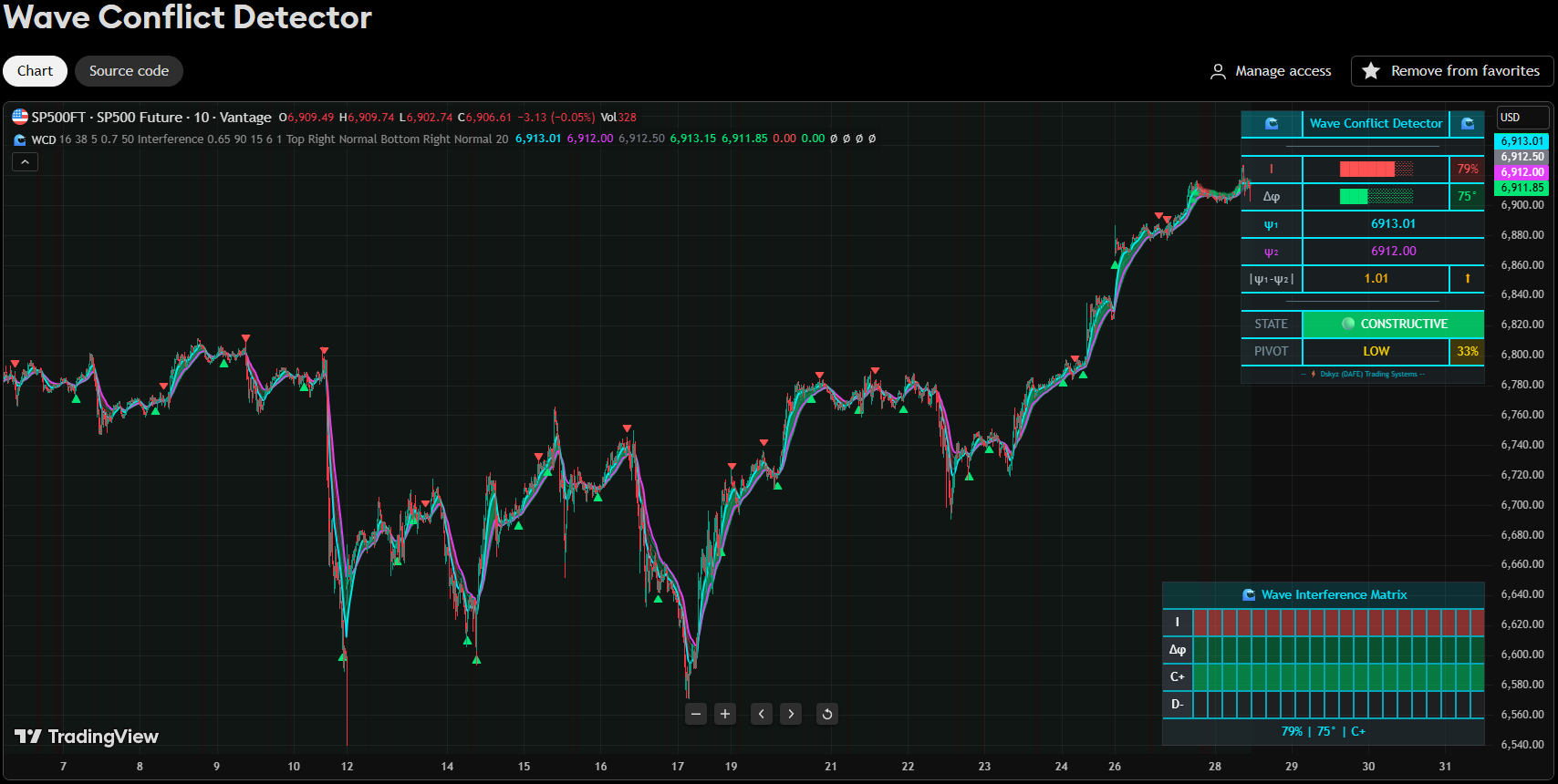This screenshot has width=1558, height=784.
Task: Click the matrix I row label
Action: [1177, 623]
